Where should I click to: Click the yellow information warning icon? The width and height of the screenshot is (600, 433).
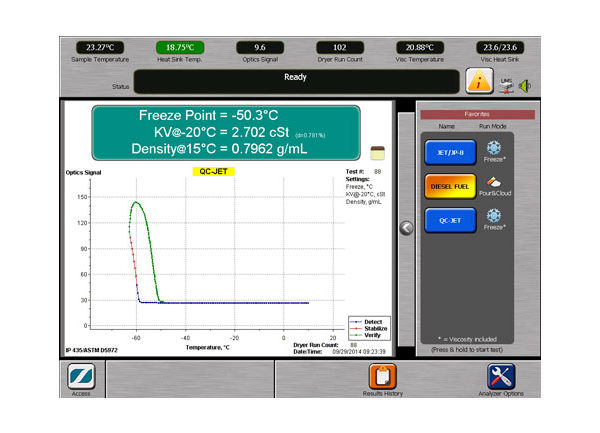479,81
